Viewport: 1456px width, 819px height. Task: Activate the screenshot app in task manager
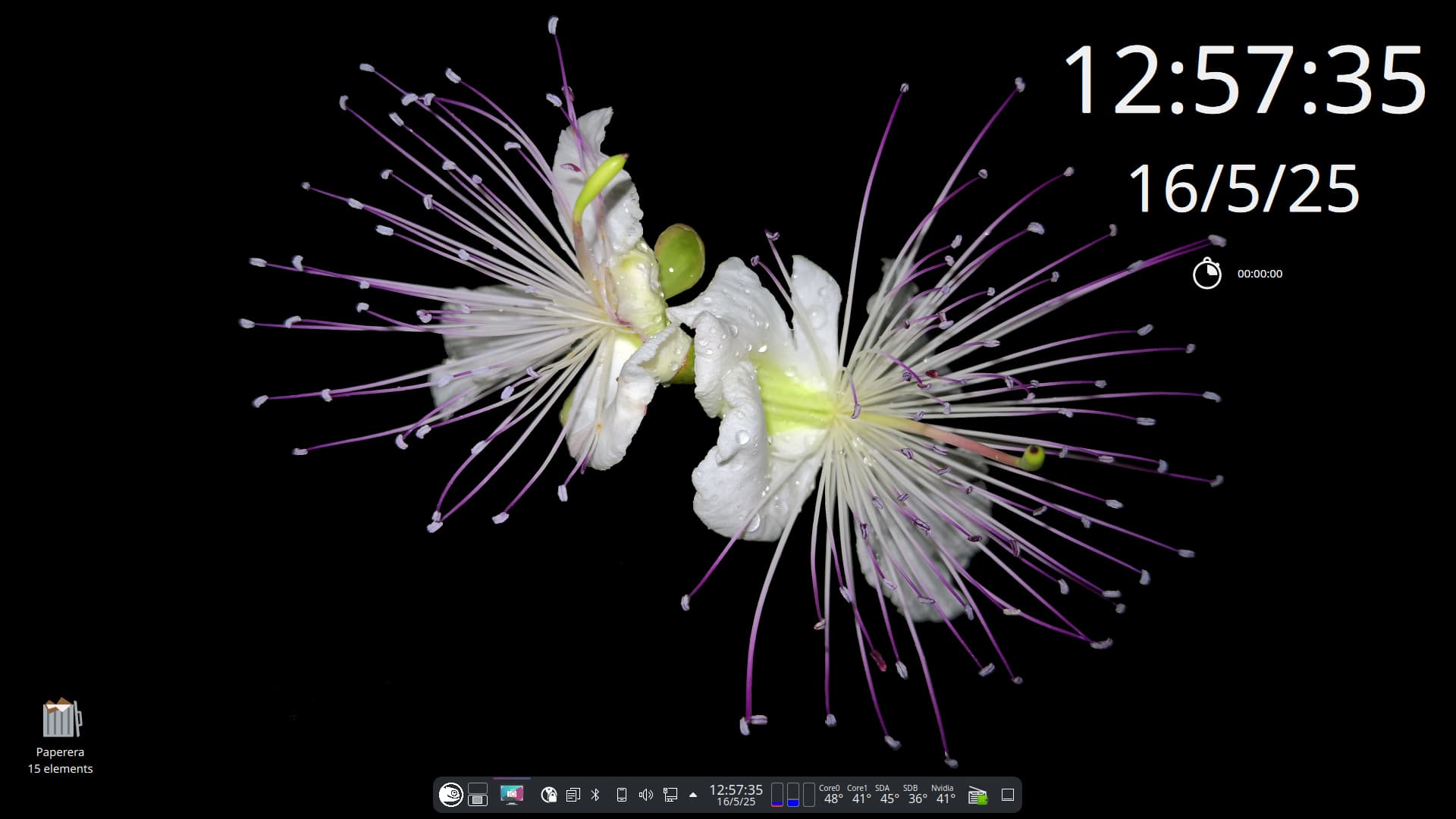512,795
